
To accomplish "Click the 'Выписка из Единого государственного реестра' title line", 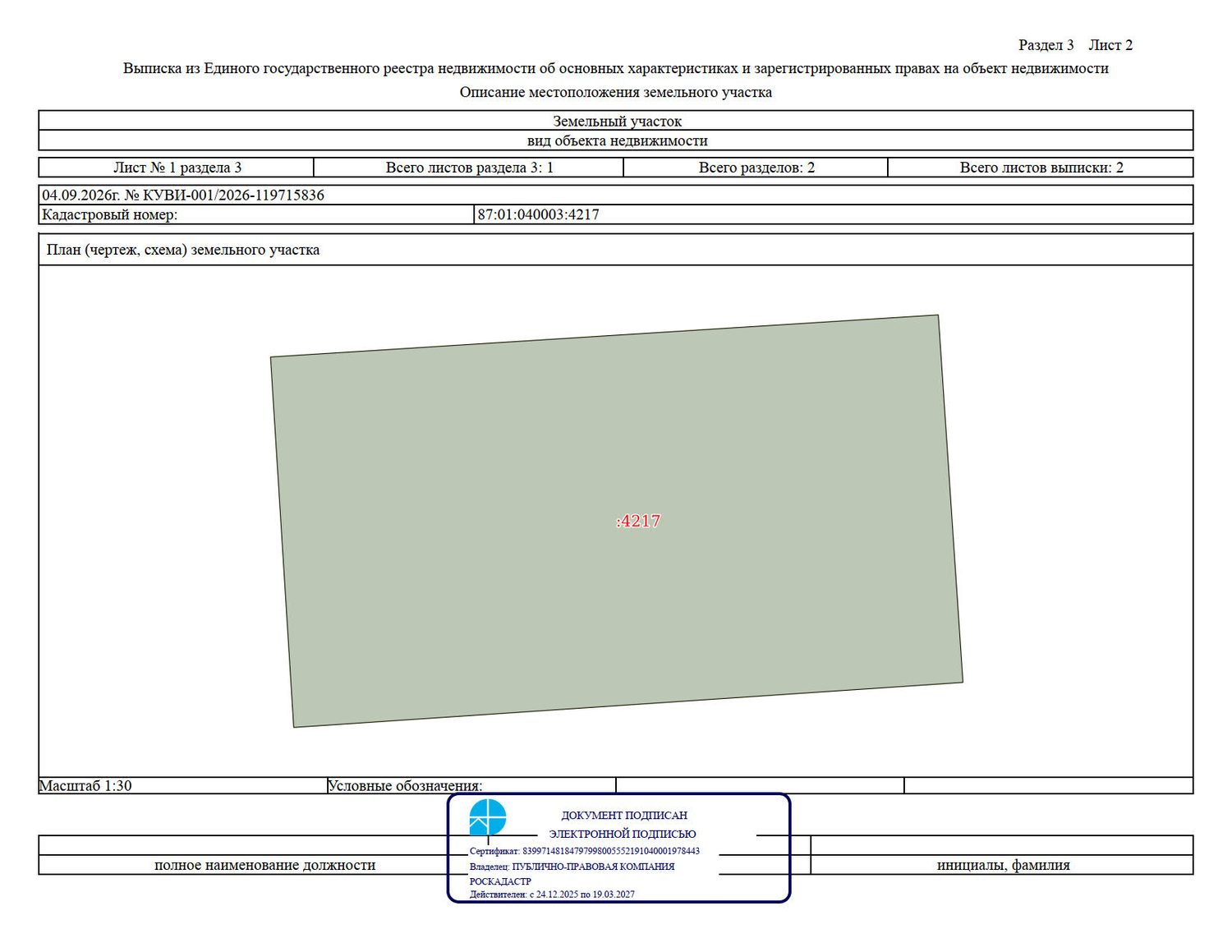I will [616, 68].
